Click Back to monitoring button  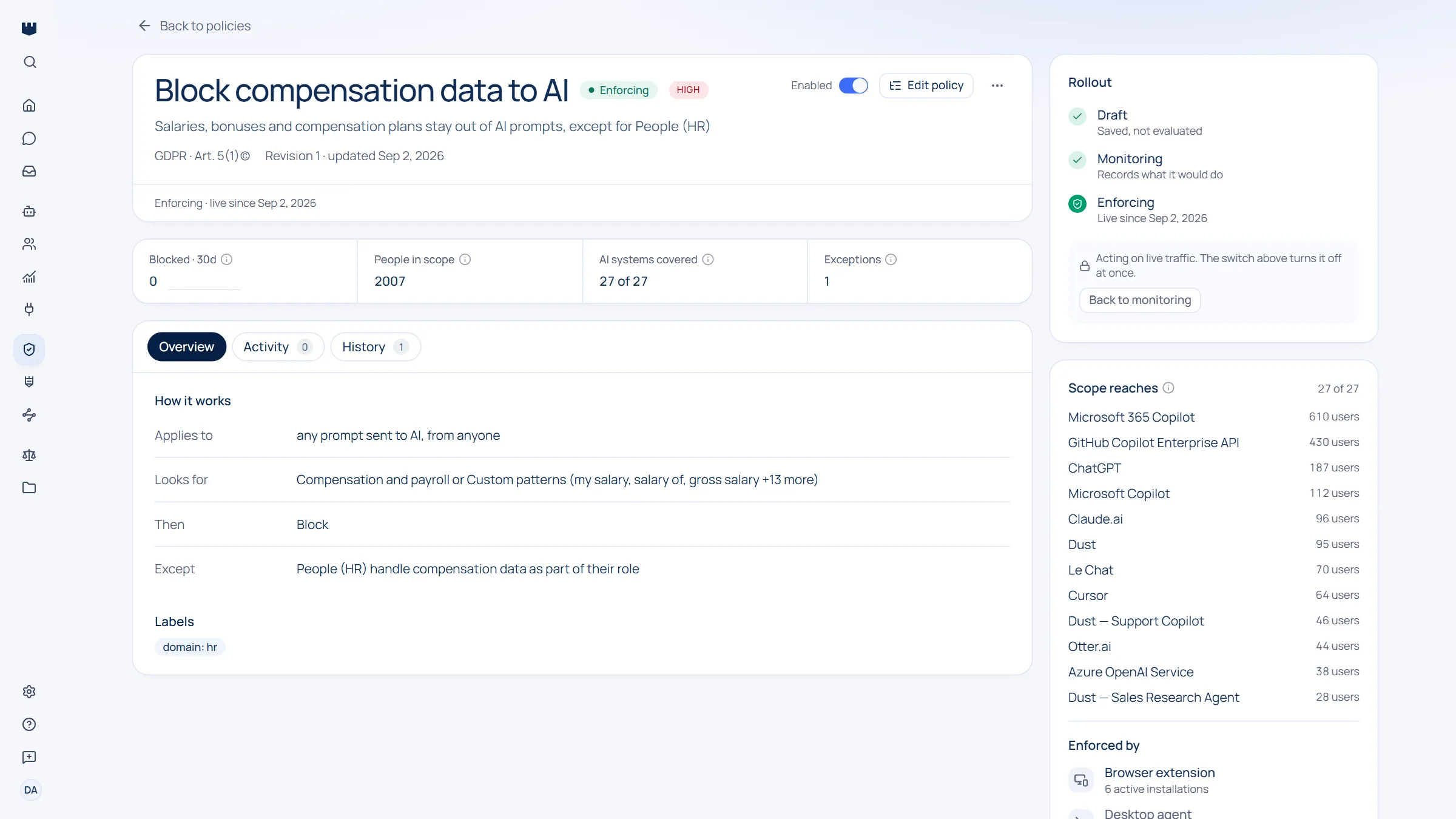pos(1140,300)
